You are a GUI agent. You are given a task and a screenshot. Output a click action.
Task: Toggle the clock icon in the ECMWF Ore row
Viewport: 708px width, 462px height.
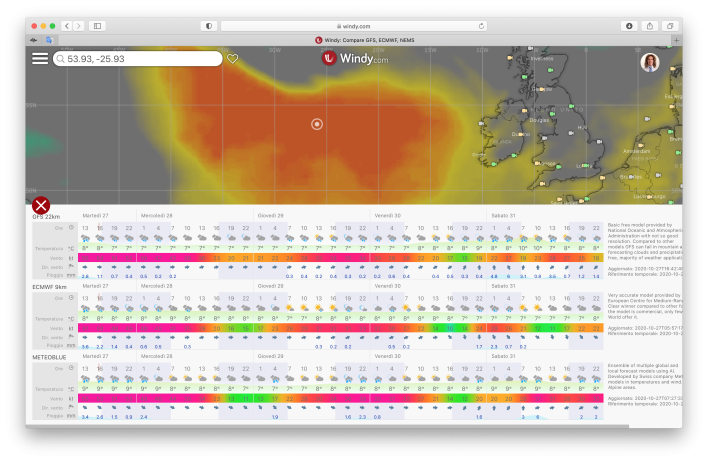point(71,298)
